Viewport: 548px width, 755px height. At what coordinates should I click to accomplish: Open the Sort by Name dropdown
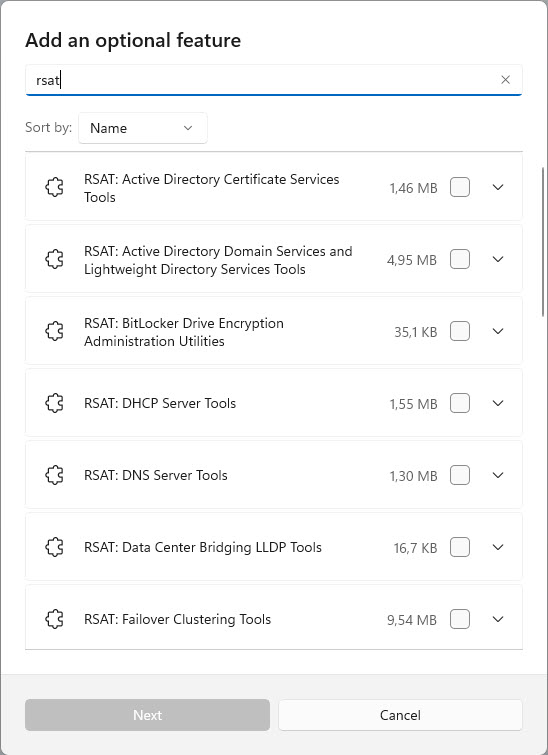[143, 128]
